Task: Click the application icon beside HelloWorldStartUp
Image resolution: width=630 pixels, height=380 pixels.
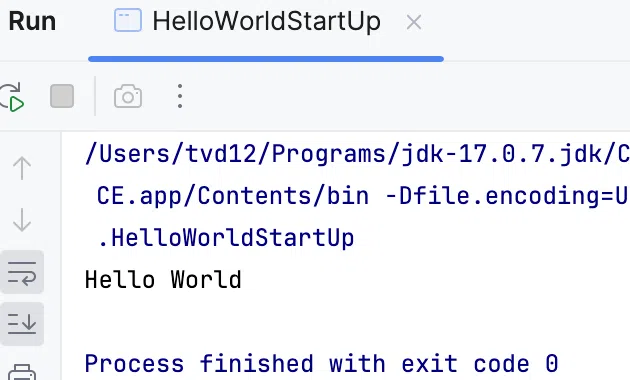Action: click(128, 20)
